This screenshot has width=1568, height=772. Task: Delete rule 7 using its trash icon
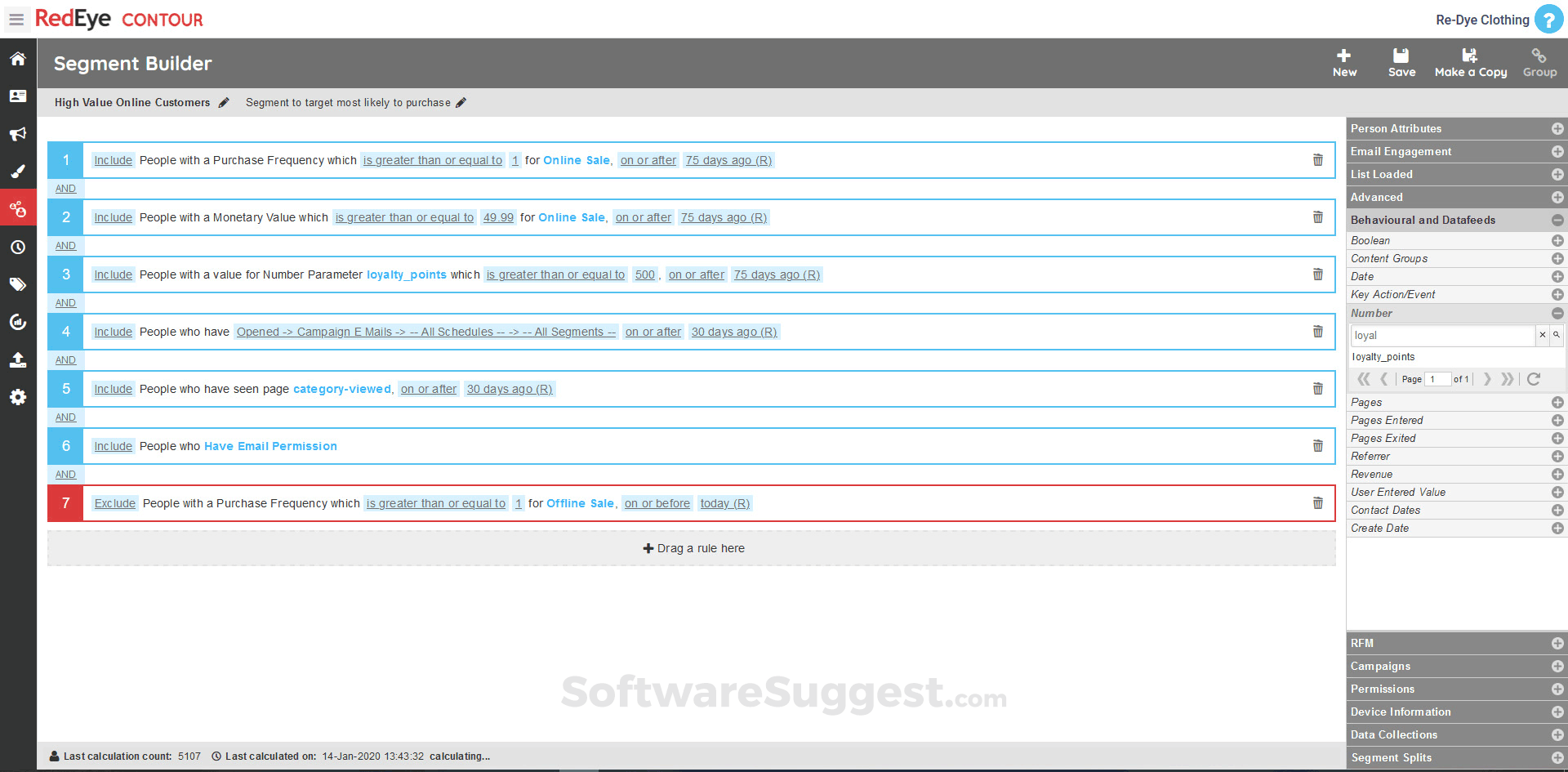click(x=1317, y=502)
